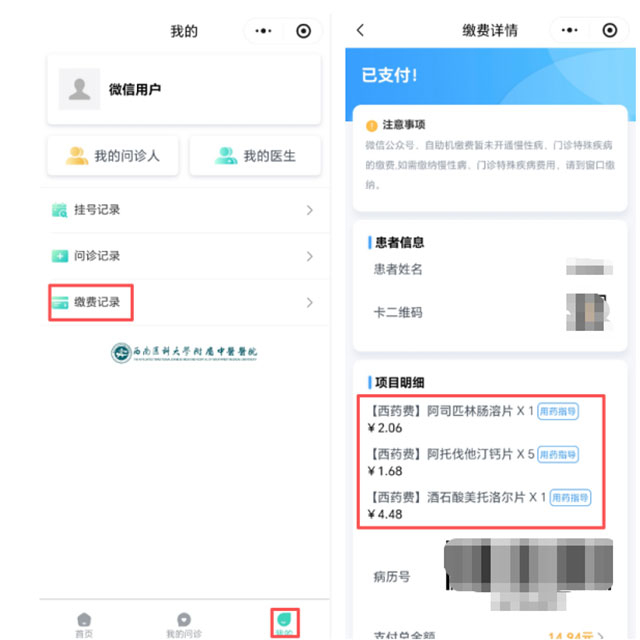Tap the WeChat user avatar icon

(x=79, y=89)
